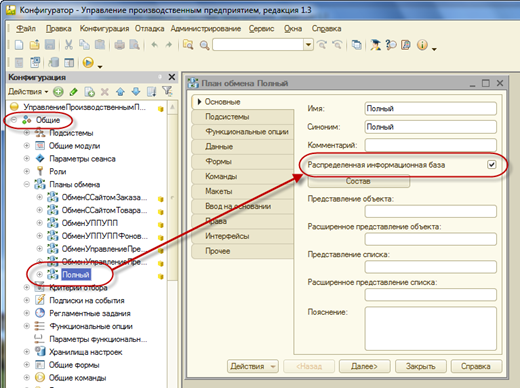Click the Print toolbar icon

[x=120, y=45]
